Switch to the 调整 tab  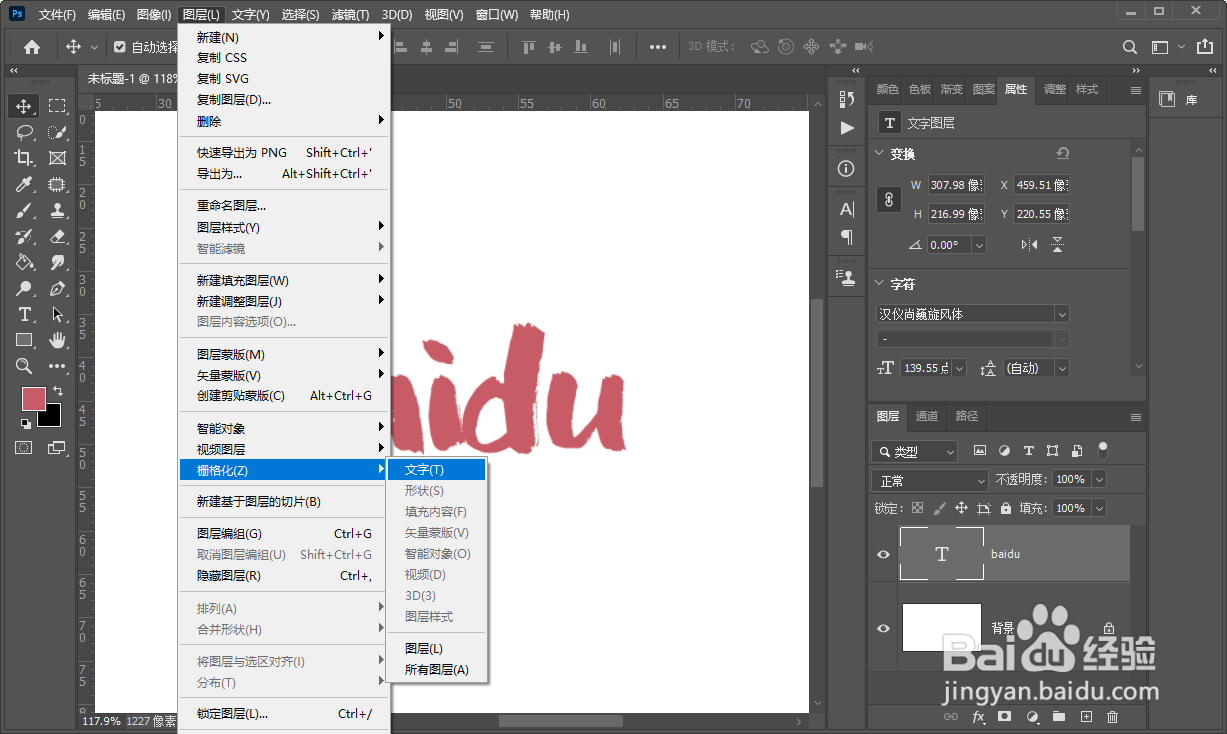click(x=1055, y=89)
